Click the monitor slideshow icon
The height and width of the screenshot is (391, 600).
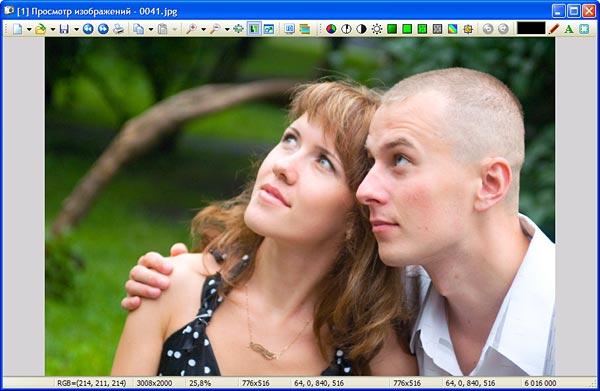coord(290,29)
